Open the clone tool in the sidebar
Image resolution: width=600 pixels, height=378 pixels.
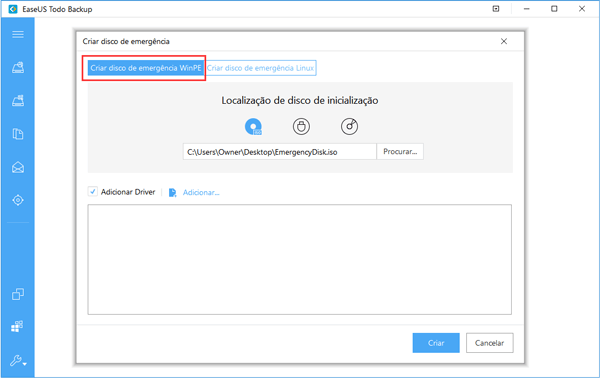click(18, 294)
